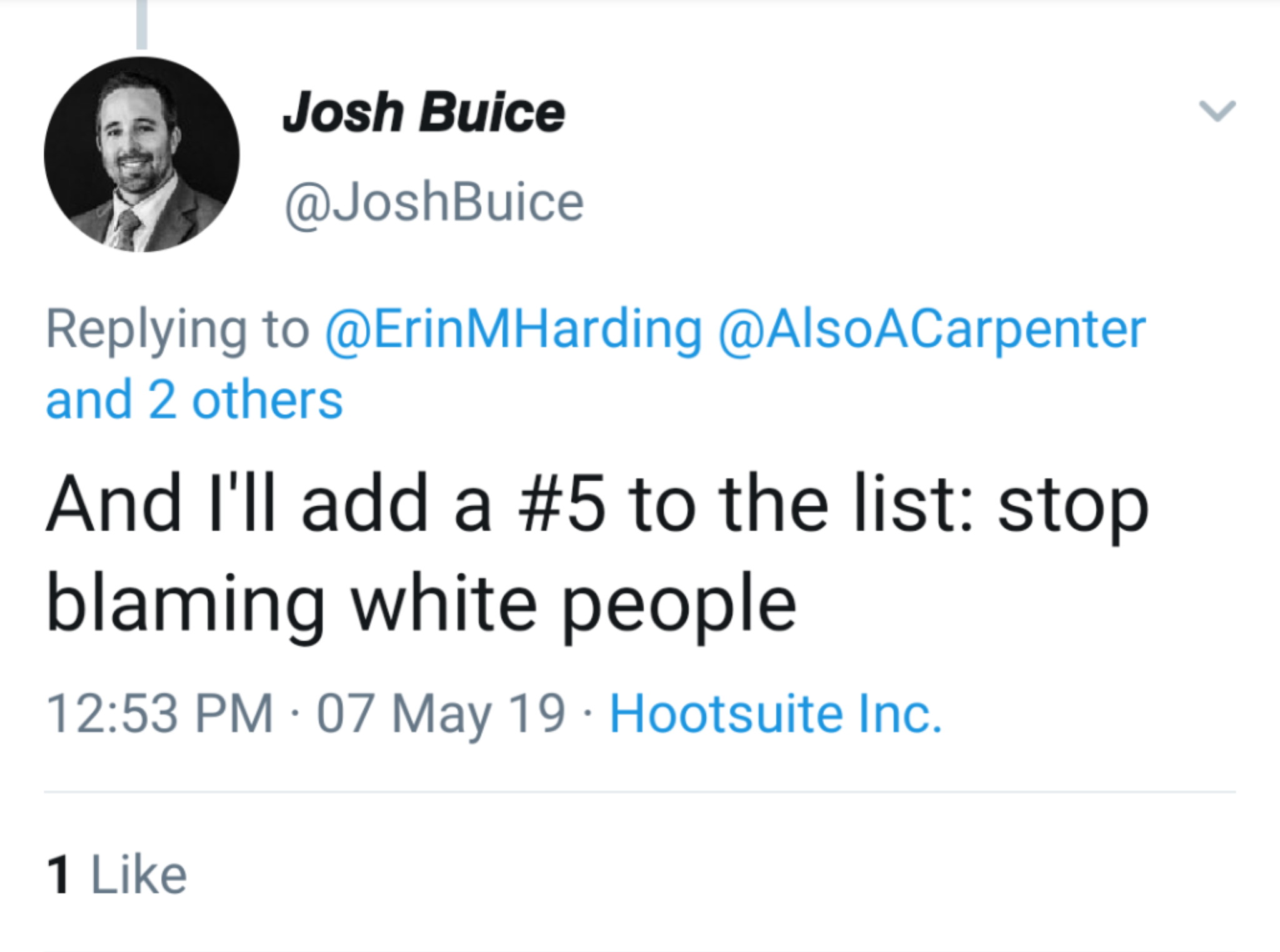The image size is (1280, 952).
Task: Click the 07 May 19 date
Action: (441, 713)
